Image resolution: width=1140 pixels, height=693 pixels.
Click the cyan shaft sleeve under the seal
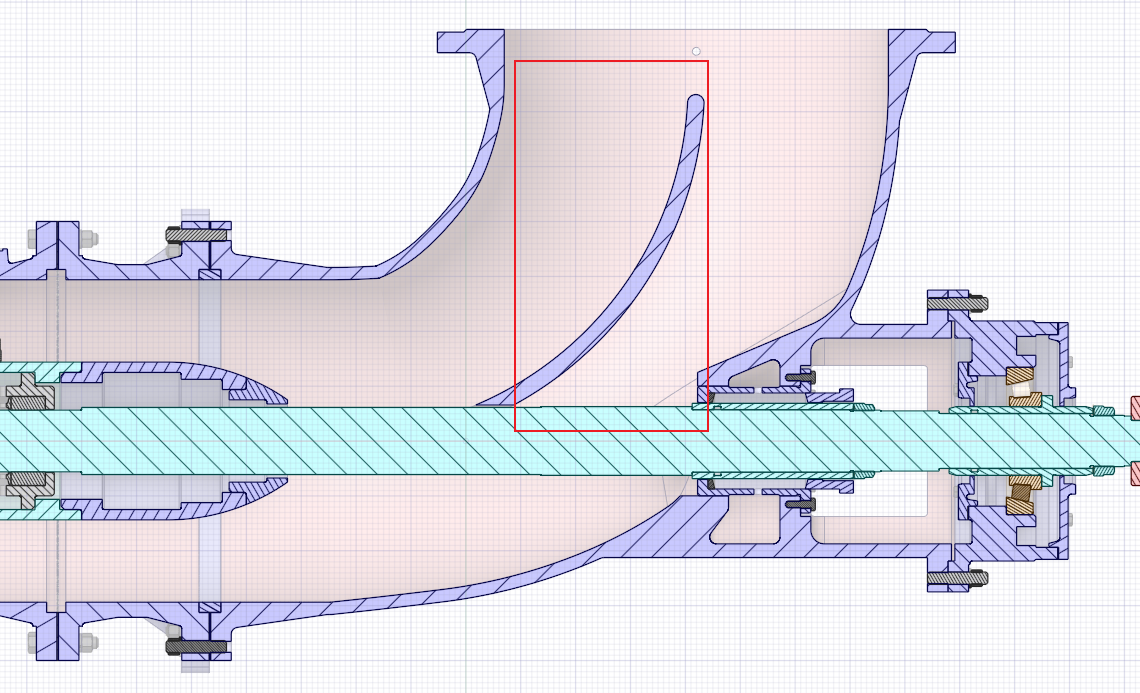pos(780,407)
